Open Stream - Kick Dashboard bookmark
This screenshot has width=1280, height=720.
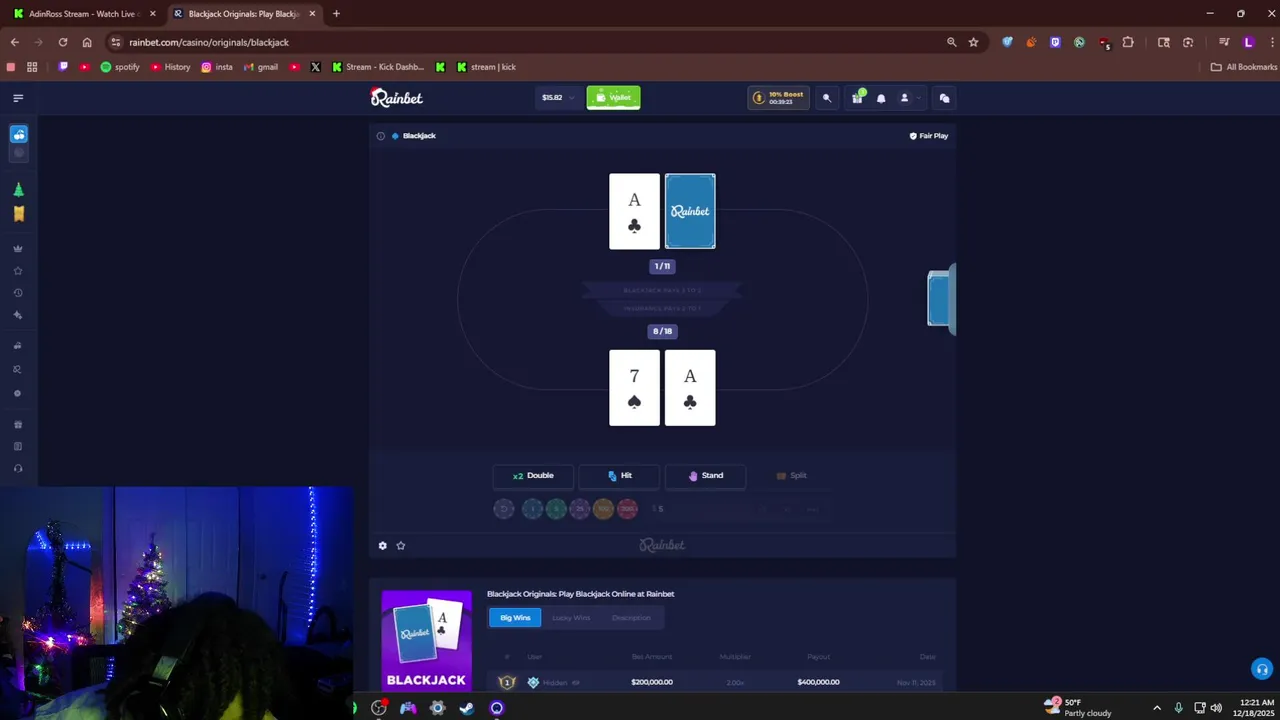(378, 67)
